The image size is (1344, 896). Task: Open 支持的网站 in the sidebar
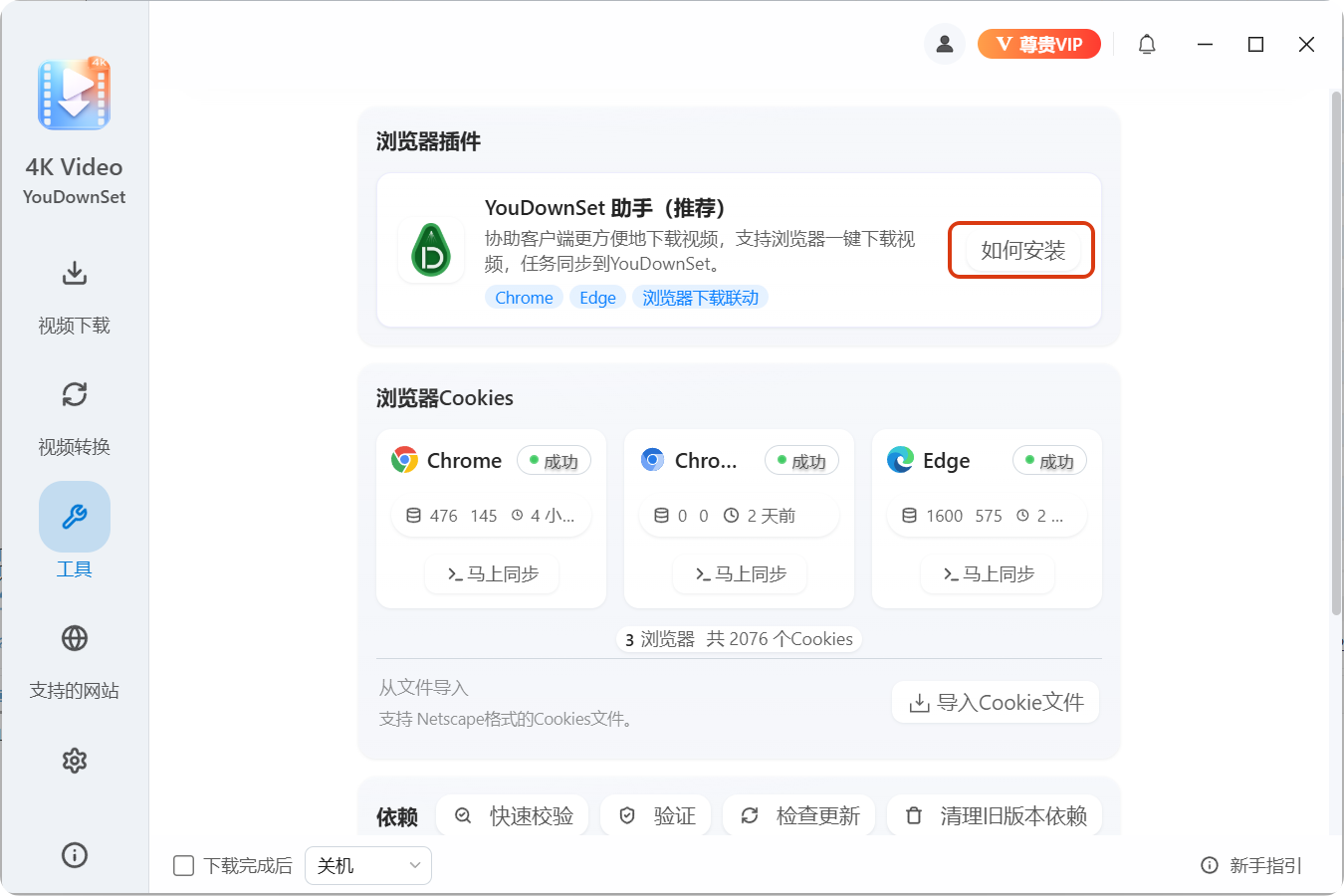click(x=74, y=660)
